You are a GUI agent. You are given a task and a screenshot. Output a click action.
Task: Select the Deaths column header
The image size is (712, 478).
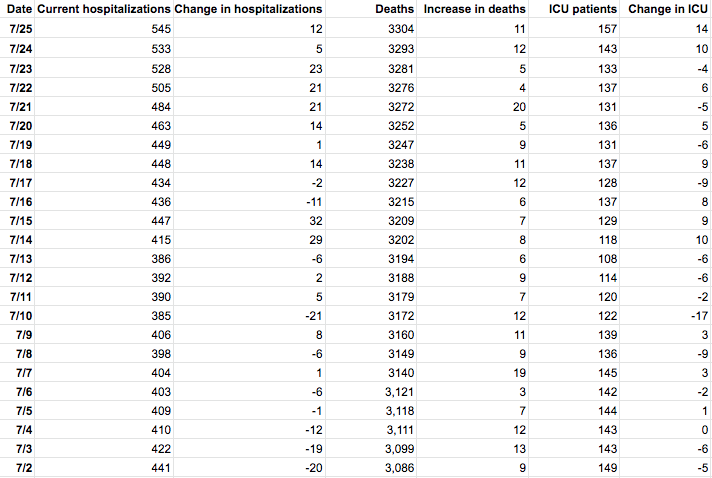[x=395, y=9]
